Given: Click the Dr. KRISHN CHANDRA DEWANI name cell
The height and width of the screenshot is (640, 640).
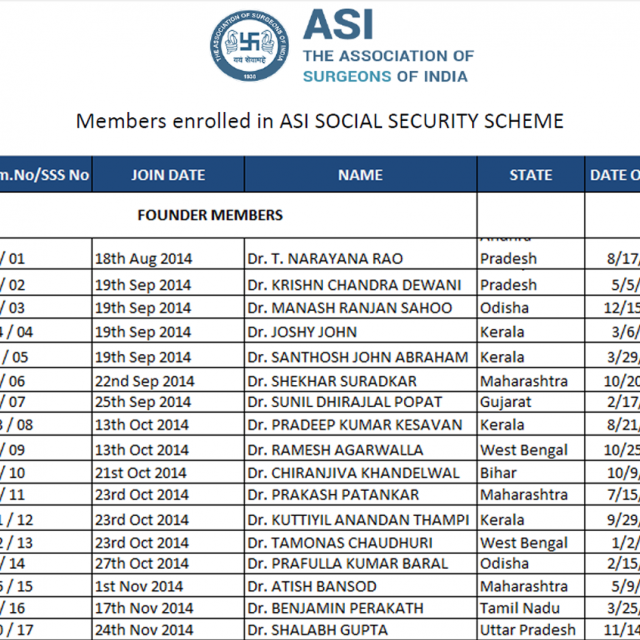Looking at the screenshot, I should pyautogui.click(x=354, y=284).
